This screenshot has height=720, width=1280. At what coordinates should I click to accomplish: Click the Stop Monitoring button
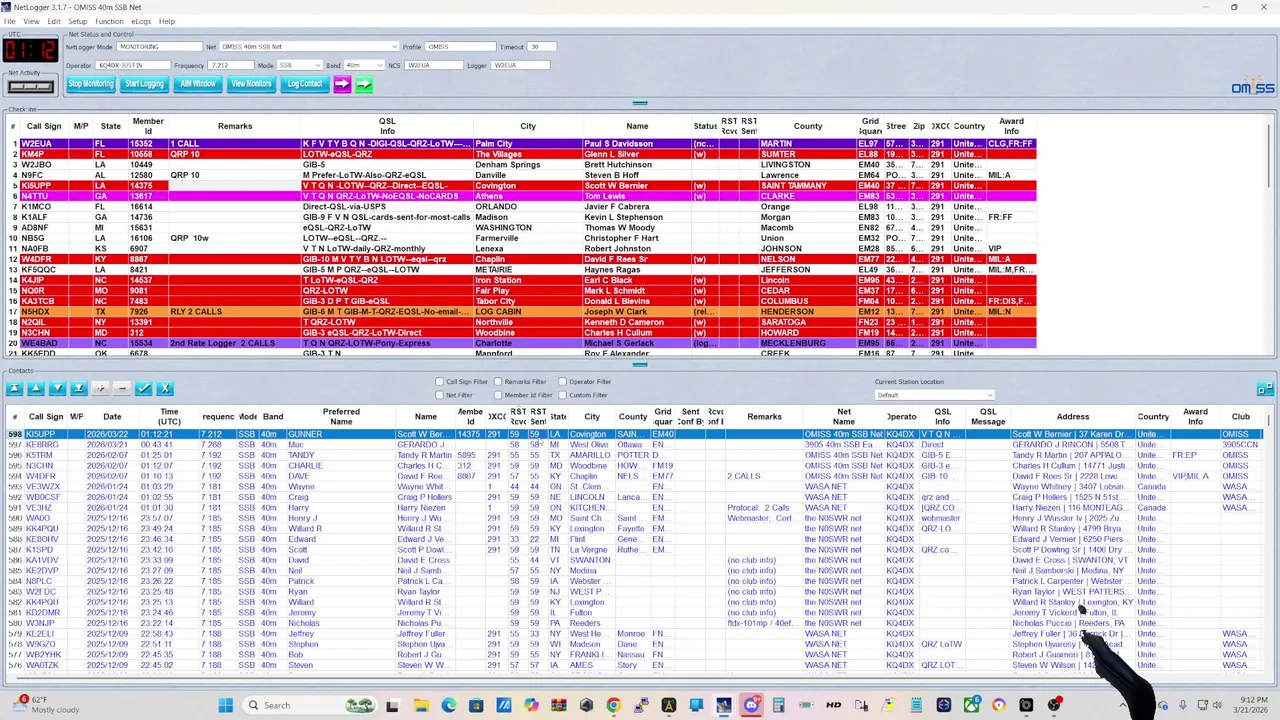point(91,84)
